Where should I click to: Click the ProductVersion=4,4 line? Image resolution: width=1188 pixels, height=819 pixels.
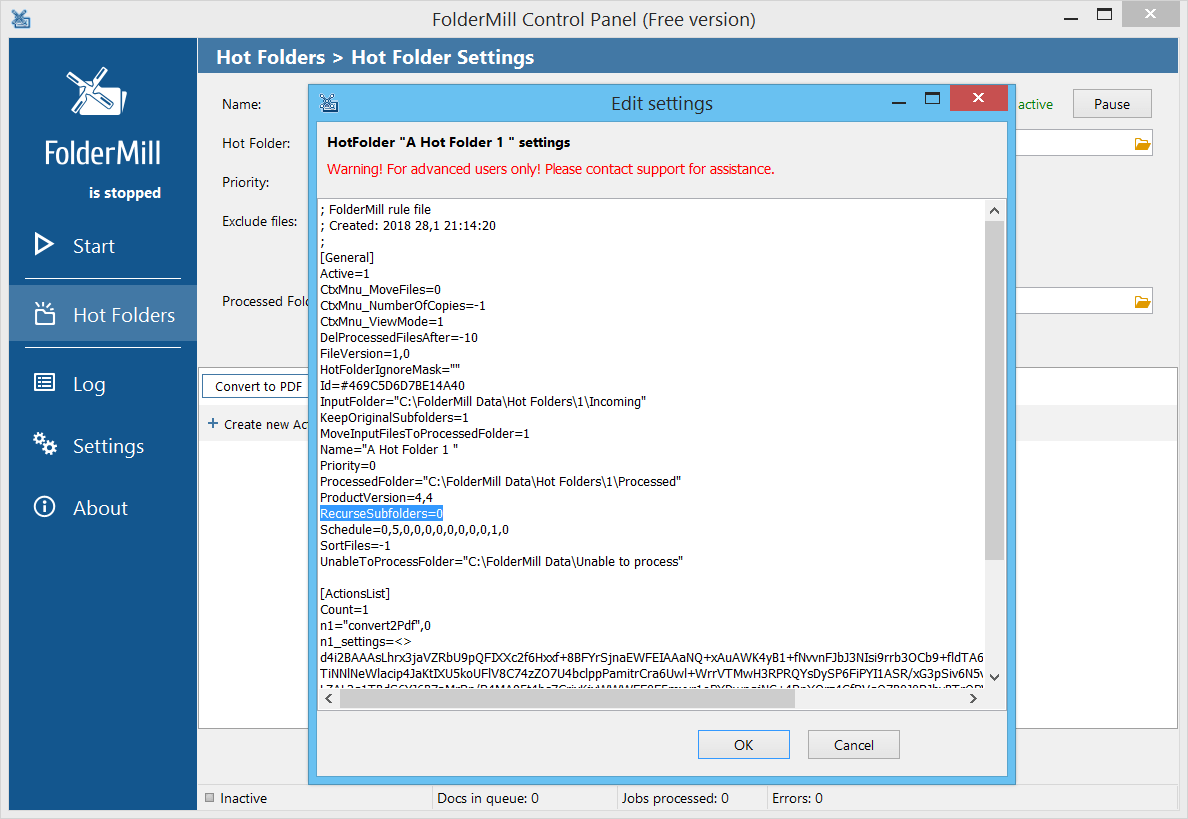(376, 498)
